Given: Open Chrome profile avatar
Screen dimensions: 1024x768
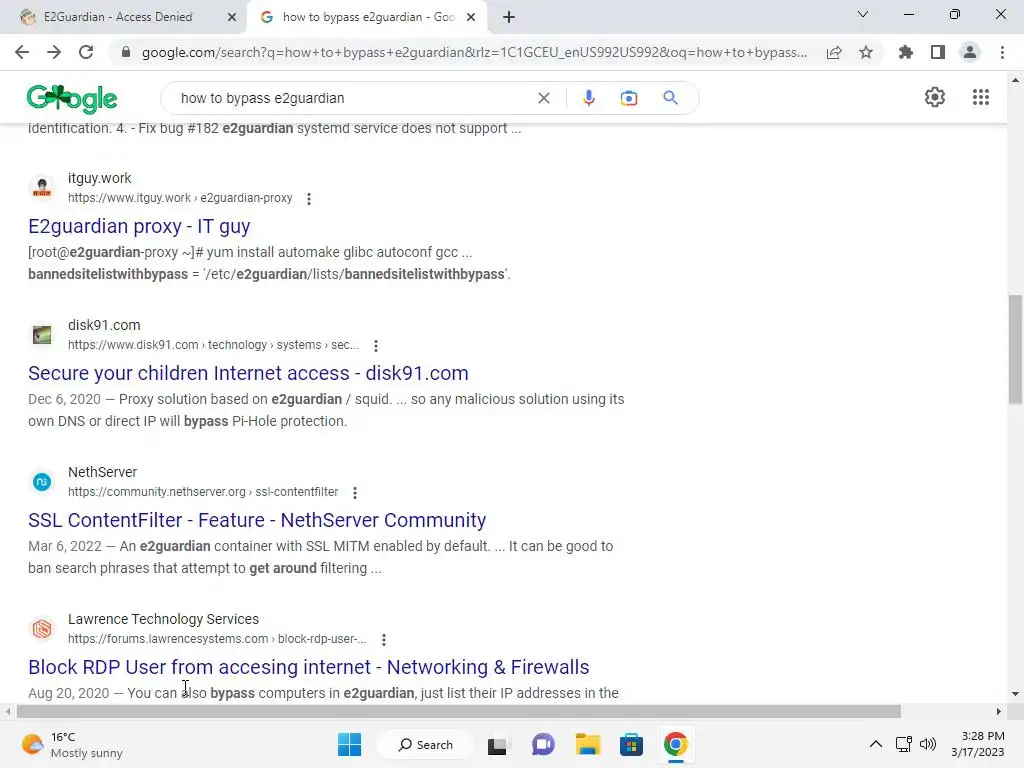Looking at the screenshot, I should (x=970, y=52).
